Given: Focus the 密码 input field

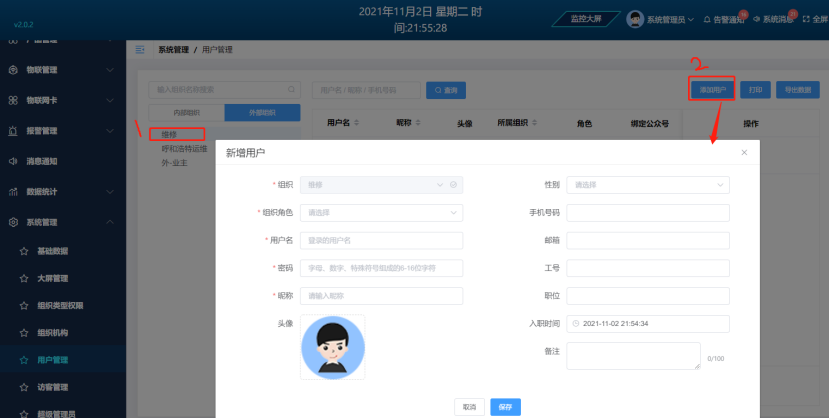Looking at the screenshot, I should pyautogui.click(x=382, y=268).
